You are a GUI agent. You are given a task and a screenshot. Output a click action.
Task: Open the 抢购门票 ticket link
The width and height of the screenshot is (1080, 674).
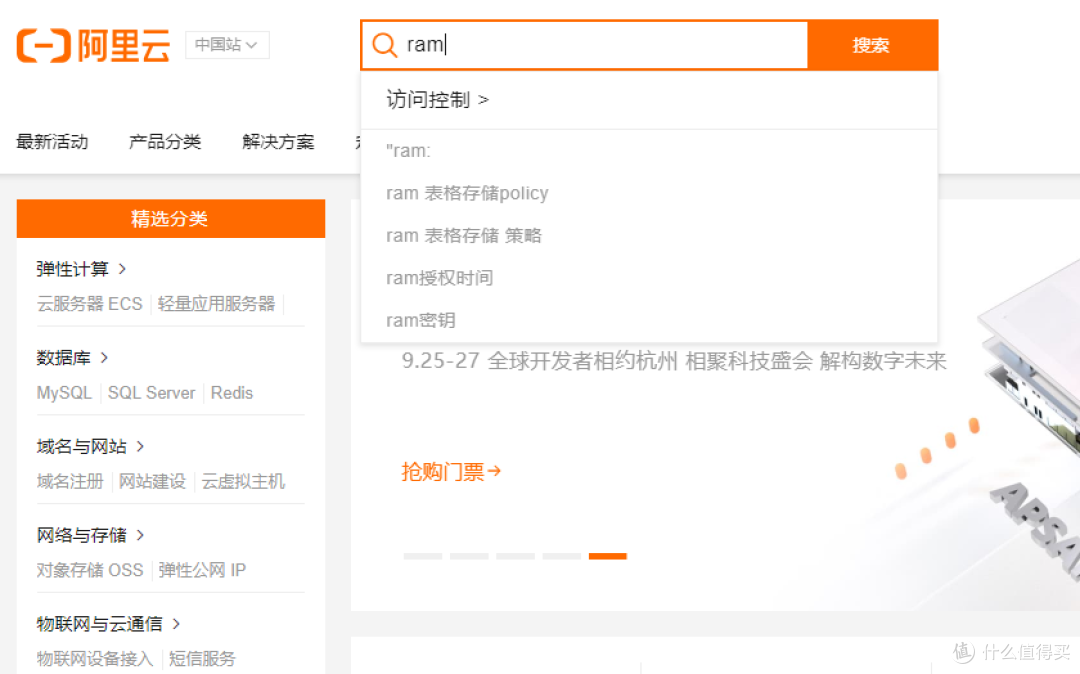pos(451,471)
